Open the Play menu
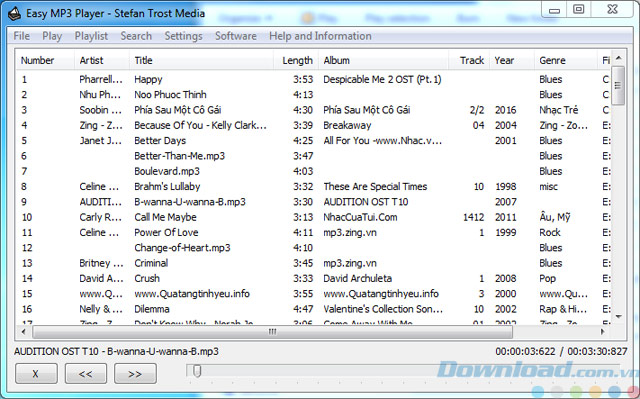Viewport: 640px width, 399px height. click(x=52, y=36)
